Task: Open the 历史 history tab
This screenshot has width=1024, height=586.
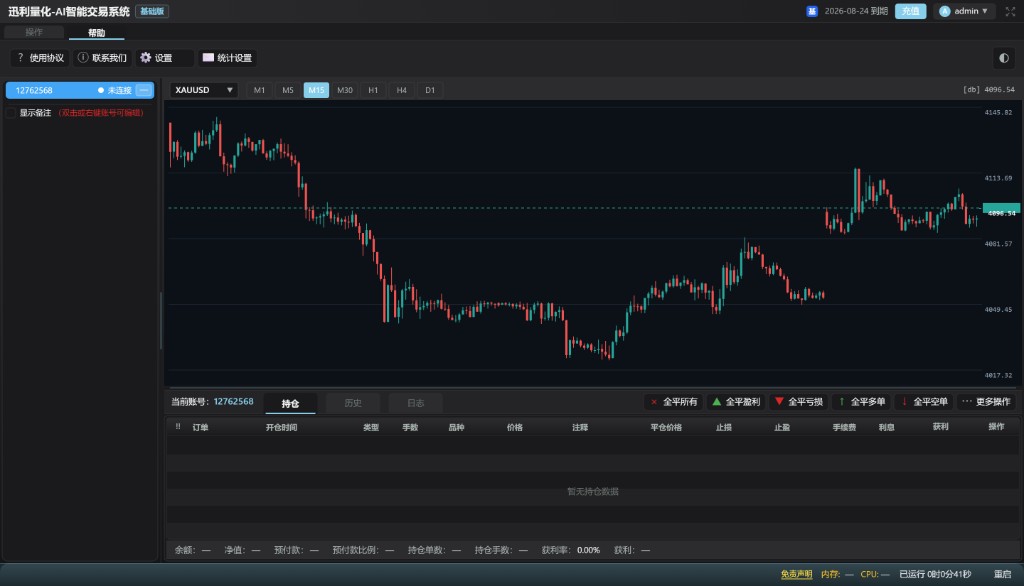Action: (x=353, y=403)
